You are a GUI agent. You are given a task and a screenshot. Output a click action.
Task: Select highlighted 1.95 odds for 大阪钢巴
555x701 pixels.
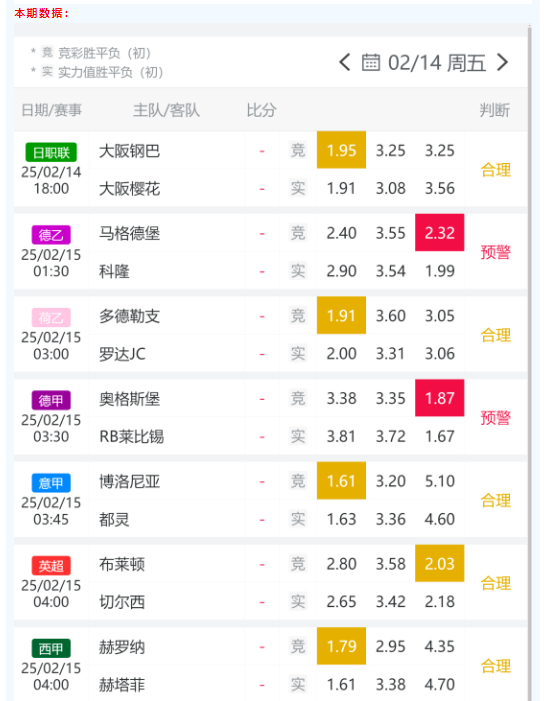click(x=341, y=150)
